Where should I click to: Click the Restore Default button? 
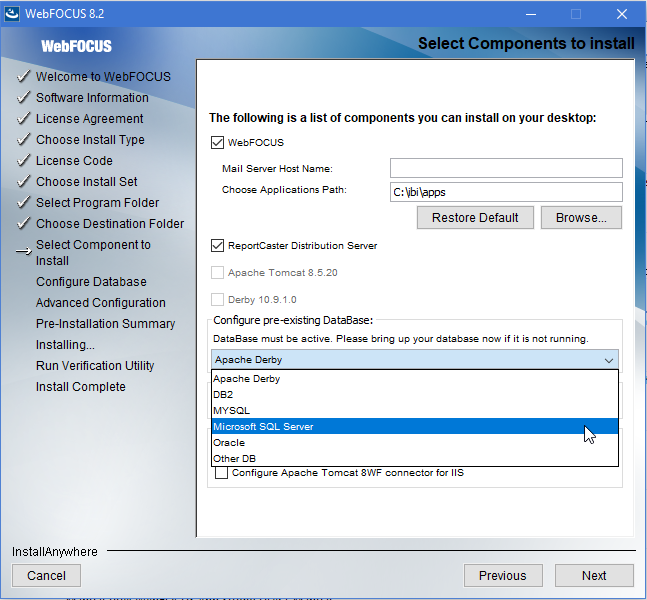coord(475,217)
